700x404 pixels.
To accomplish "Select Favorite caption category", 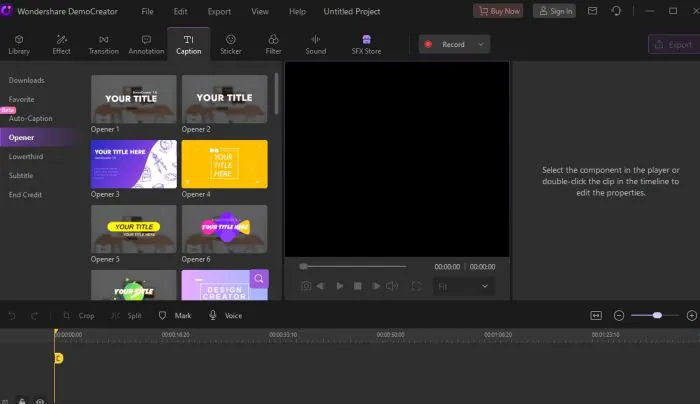I will (21, 99).
